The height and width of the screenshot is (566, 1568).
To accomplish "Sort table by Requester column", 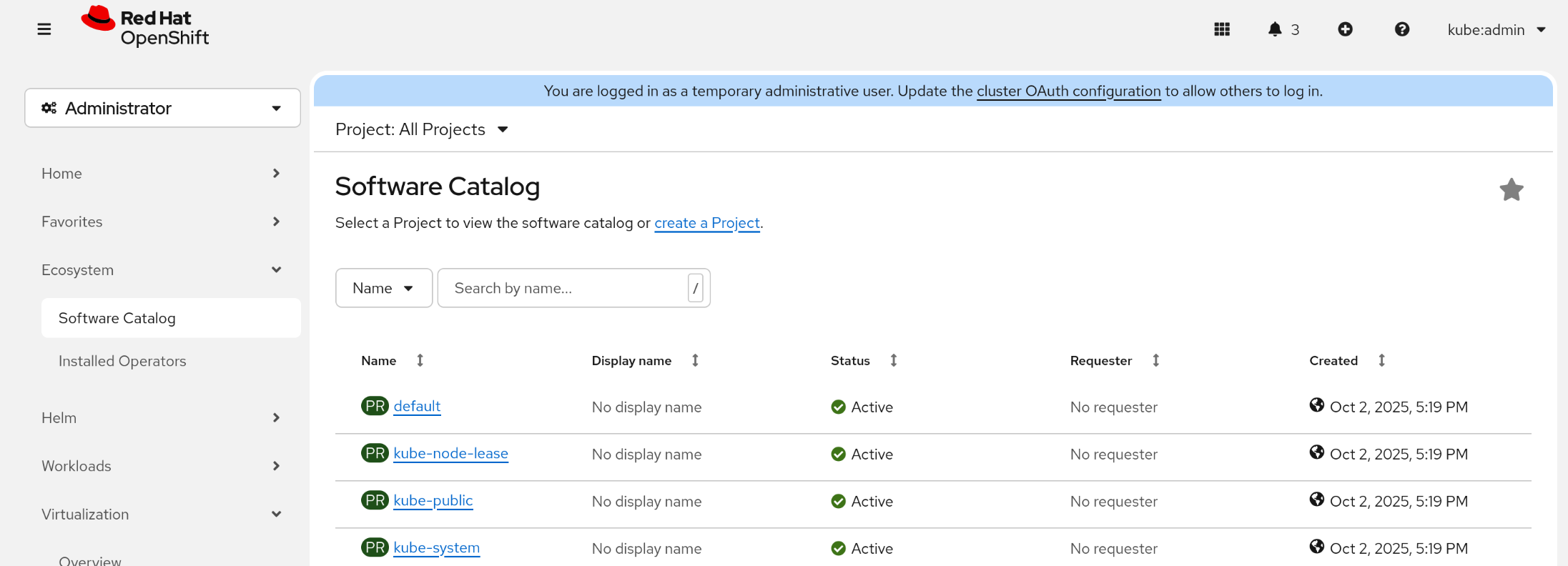I will pyautogui.click(x=1155, y=361).
